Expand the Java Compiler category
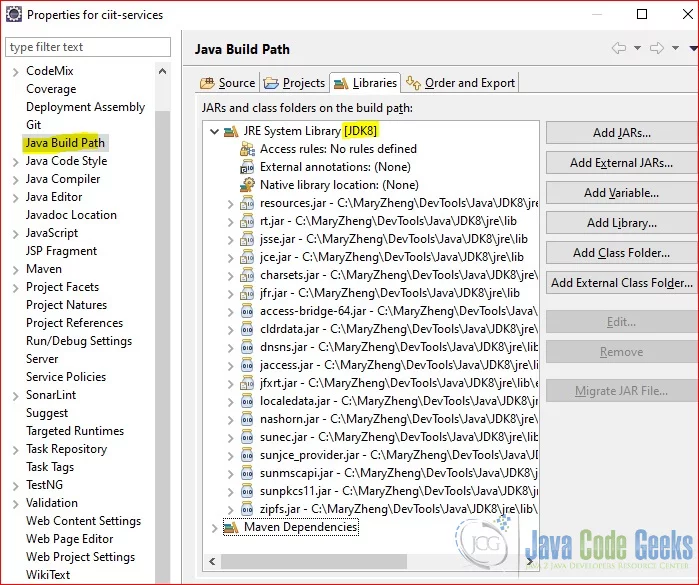Screen dimensions: 699x585 click(x=16, y=180)
